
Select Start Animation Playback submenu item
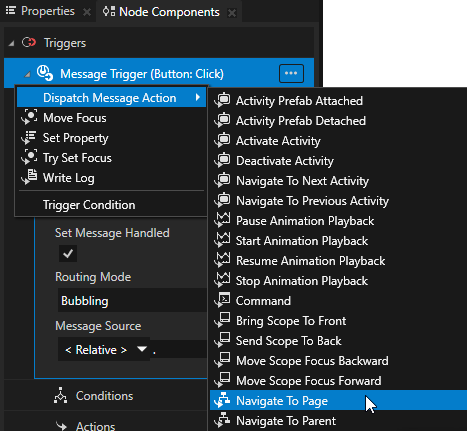338,240
